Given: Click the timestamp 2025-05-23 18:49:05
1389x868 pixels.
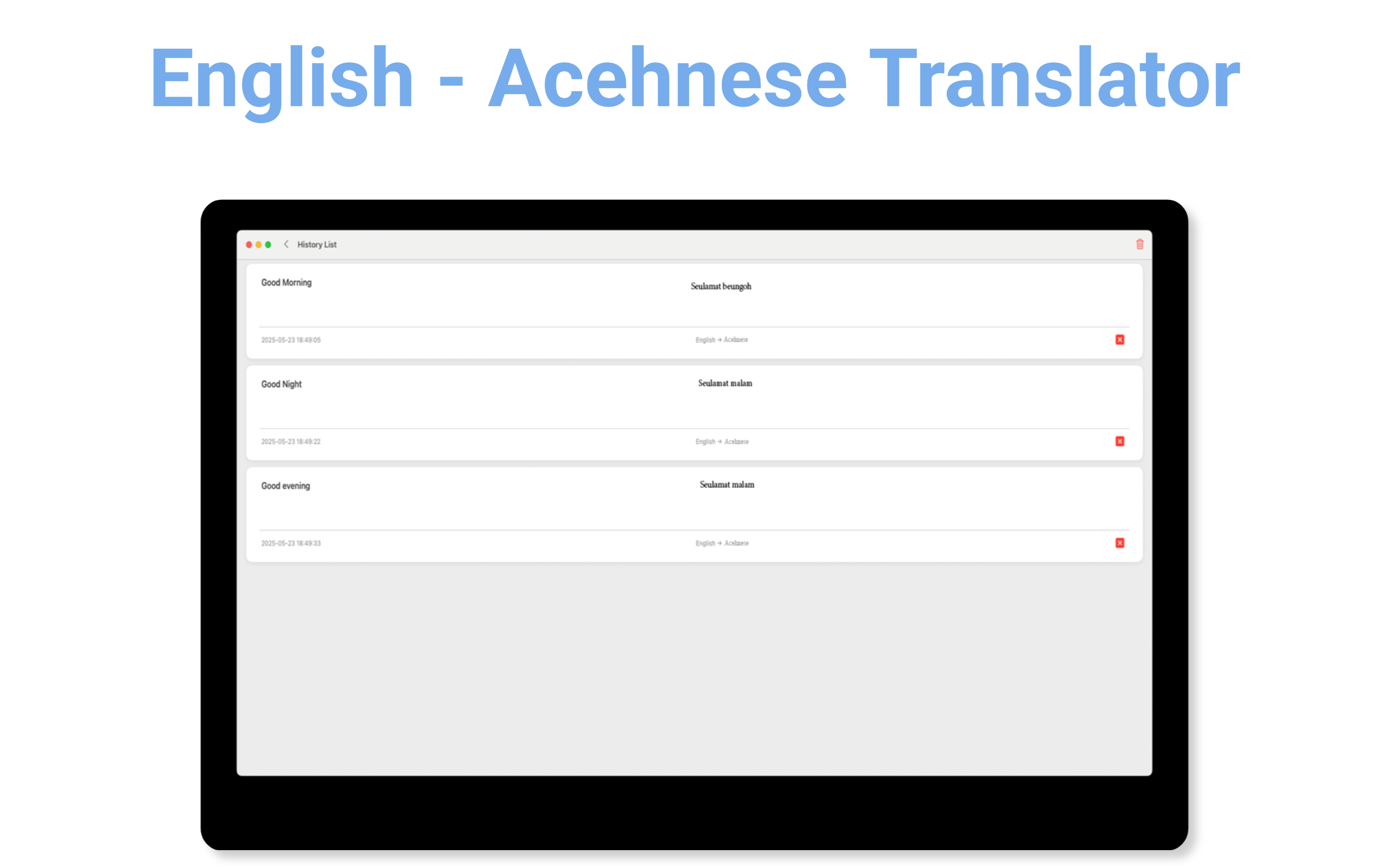Looking at the screenshot, I should 290,340.
